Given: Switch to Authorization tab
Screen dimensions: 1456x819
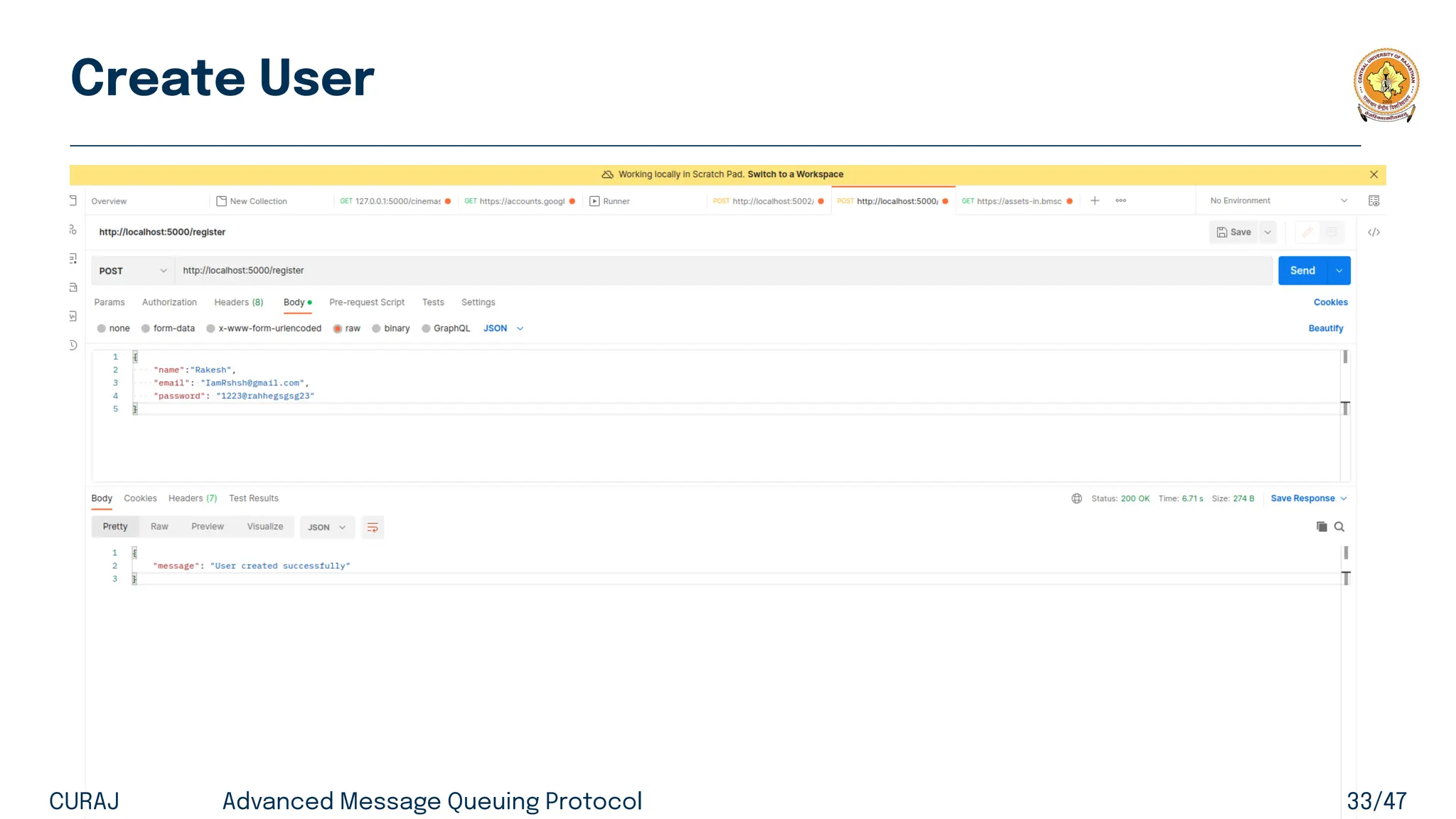Looking at the screenshot, I should 169,302.
